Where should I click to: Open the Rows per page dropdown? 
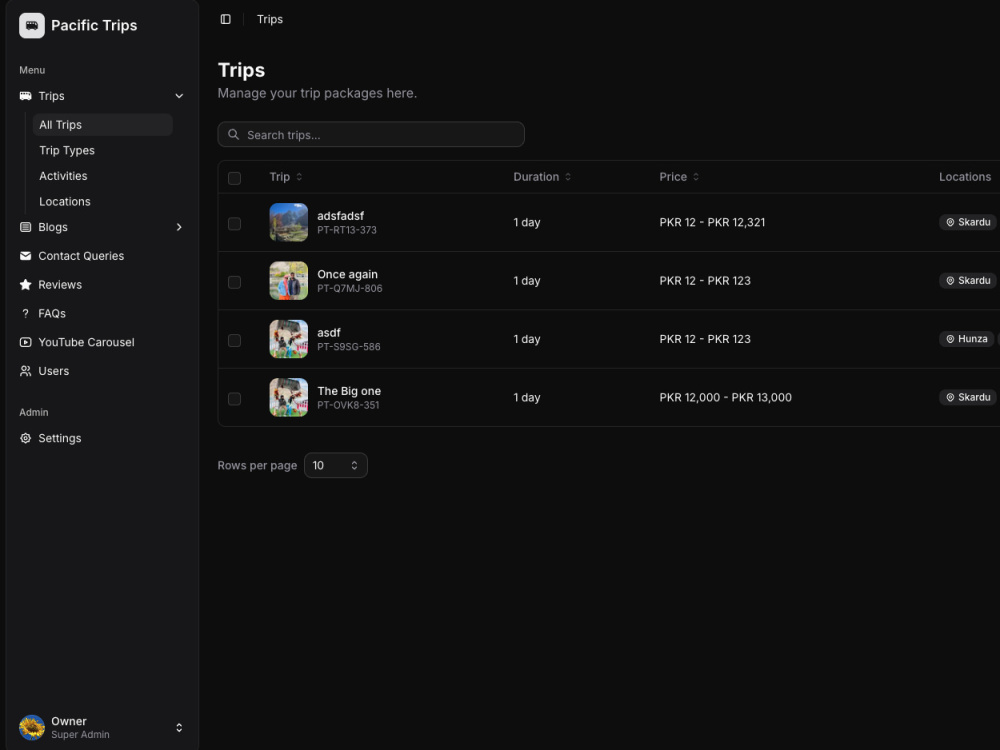(x=335, y=465)
